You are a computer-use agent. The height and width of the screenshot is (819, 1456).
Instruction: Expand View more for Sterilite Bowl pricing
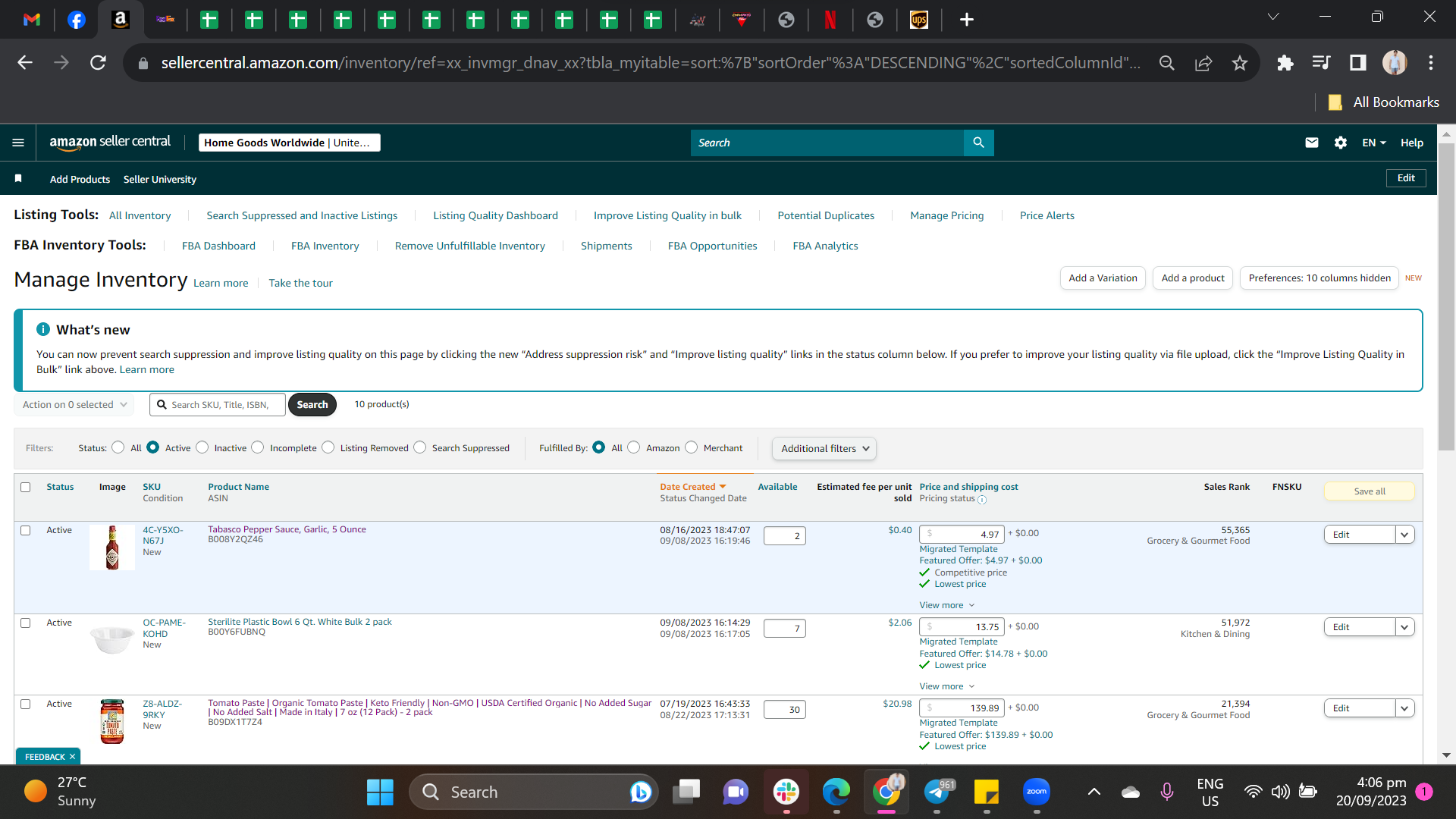[x=946, y=686]
